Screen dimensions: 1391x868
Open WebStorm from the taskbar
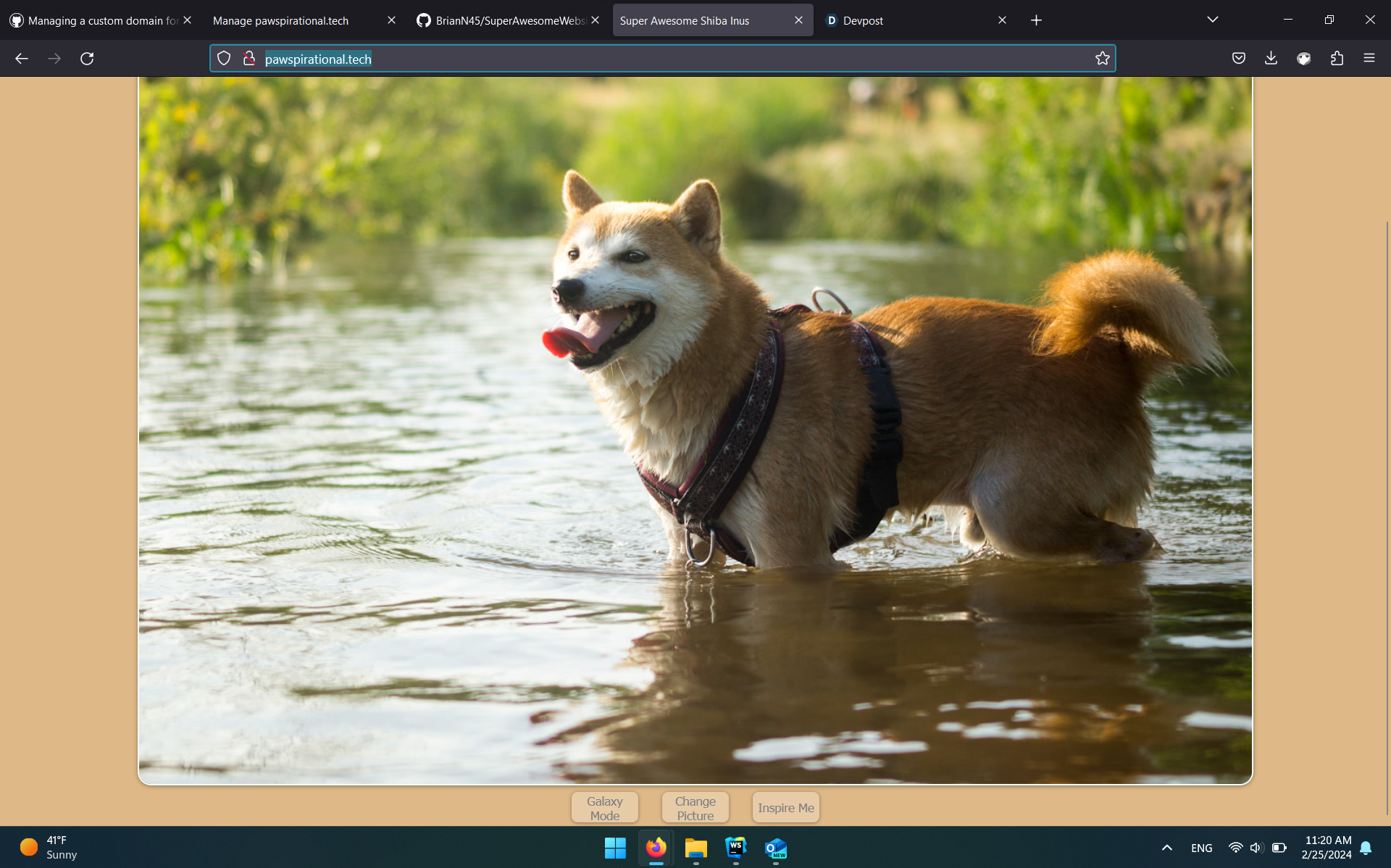[x=735, y=848]
